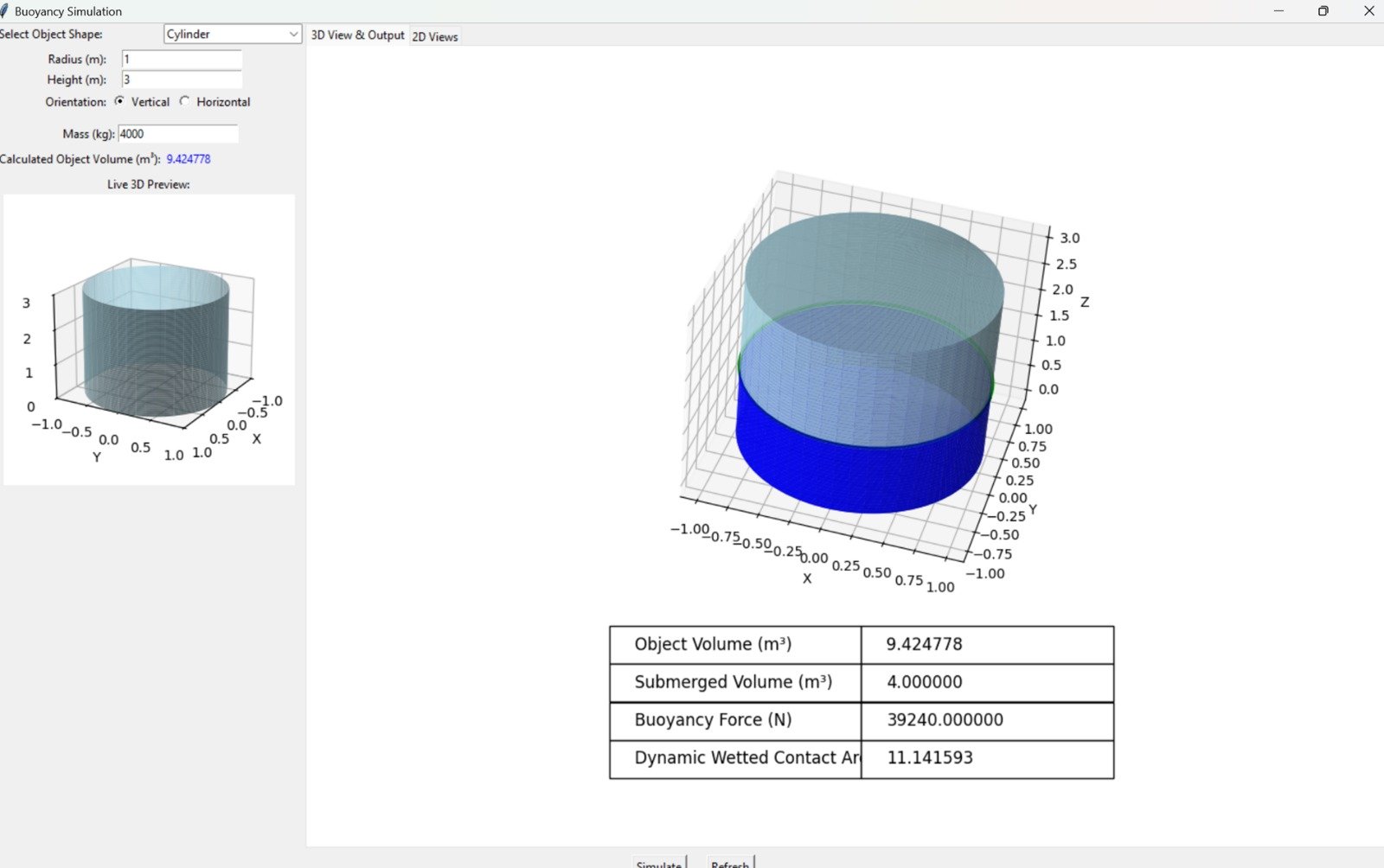Select the Mass (kg) text box

click(177, 134)
